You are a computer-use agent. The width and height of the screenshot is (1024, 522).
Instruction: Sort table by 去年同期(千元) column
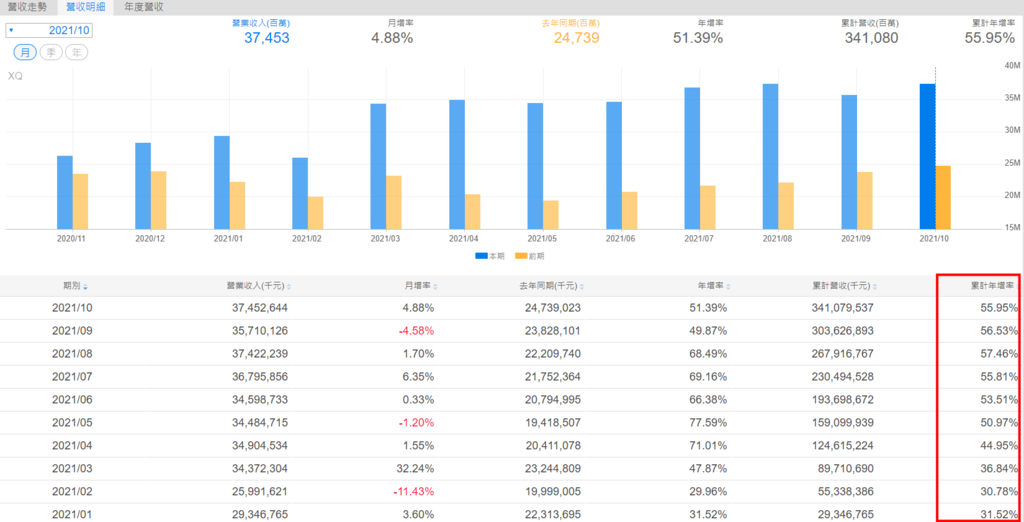(x=552, y=286)
